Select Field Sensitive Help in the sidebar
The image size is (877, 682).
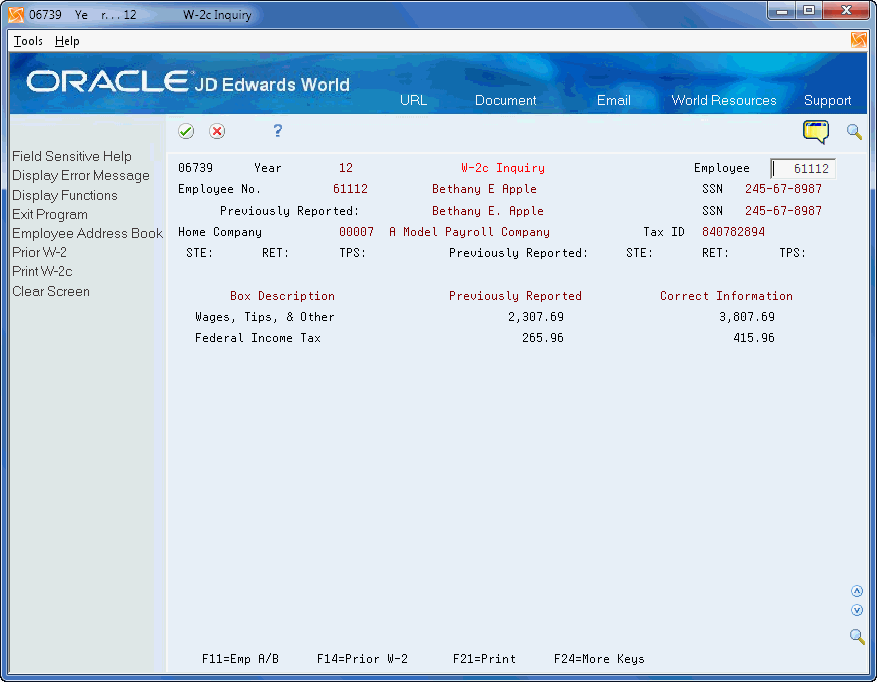[70, 156]
